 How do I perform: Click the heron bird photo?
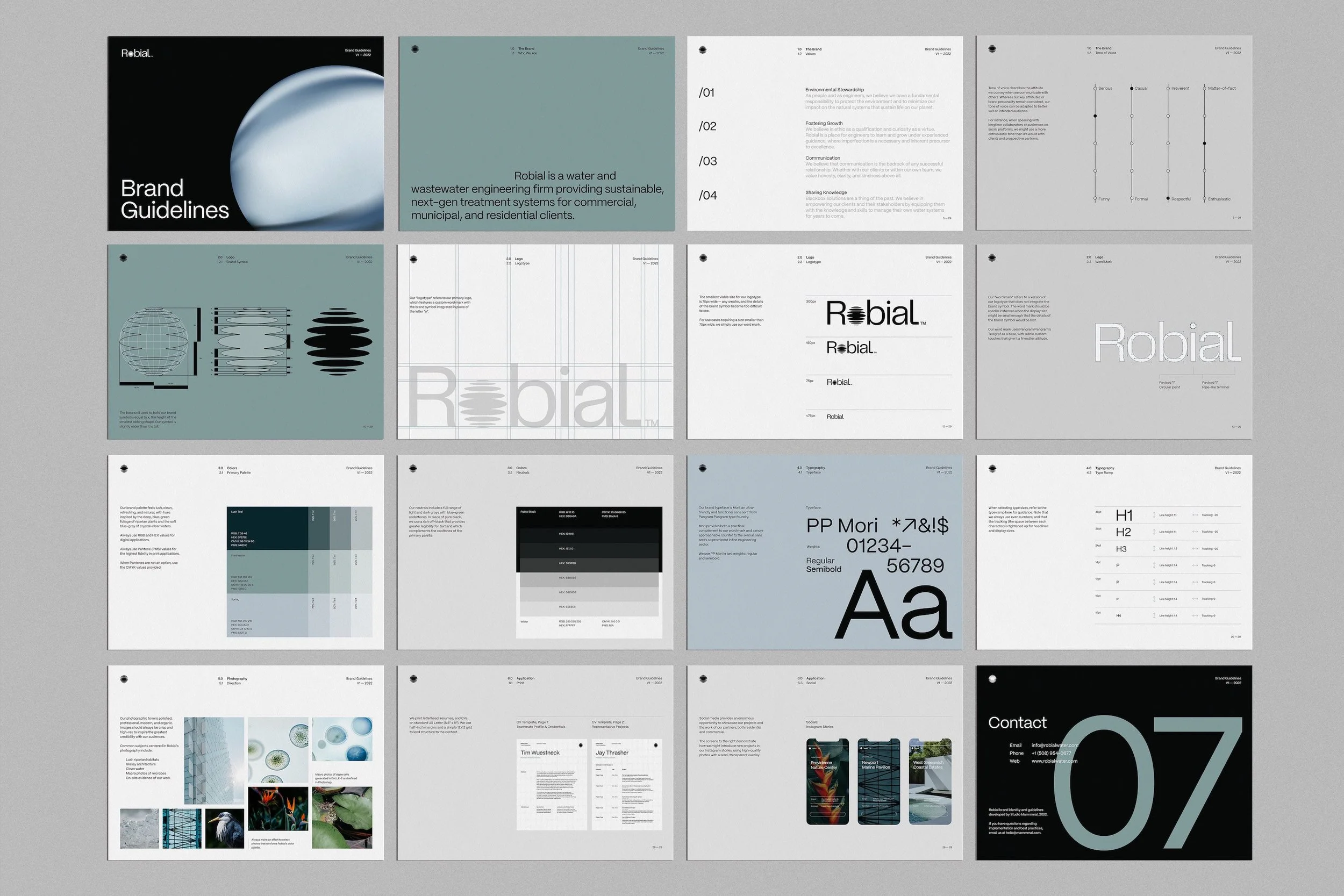[224, 828]
